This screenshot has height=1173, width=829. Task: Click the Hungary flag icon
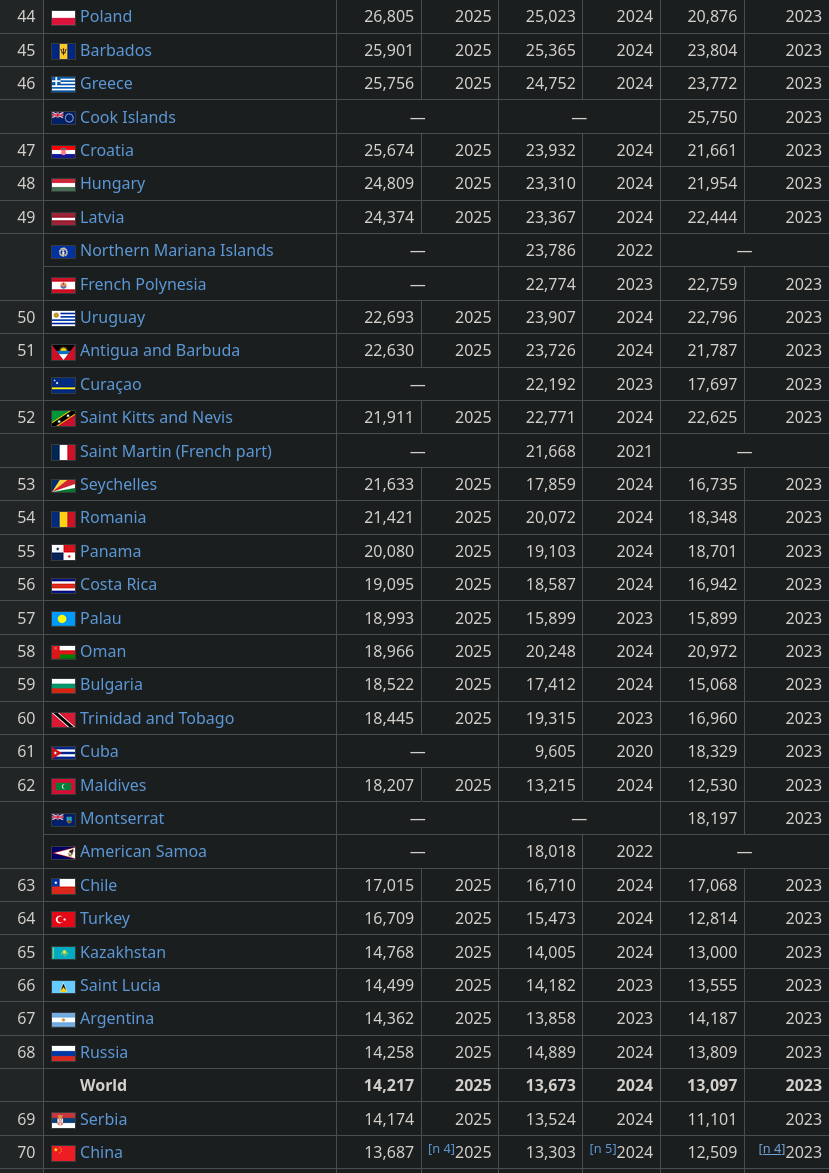63,184
